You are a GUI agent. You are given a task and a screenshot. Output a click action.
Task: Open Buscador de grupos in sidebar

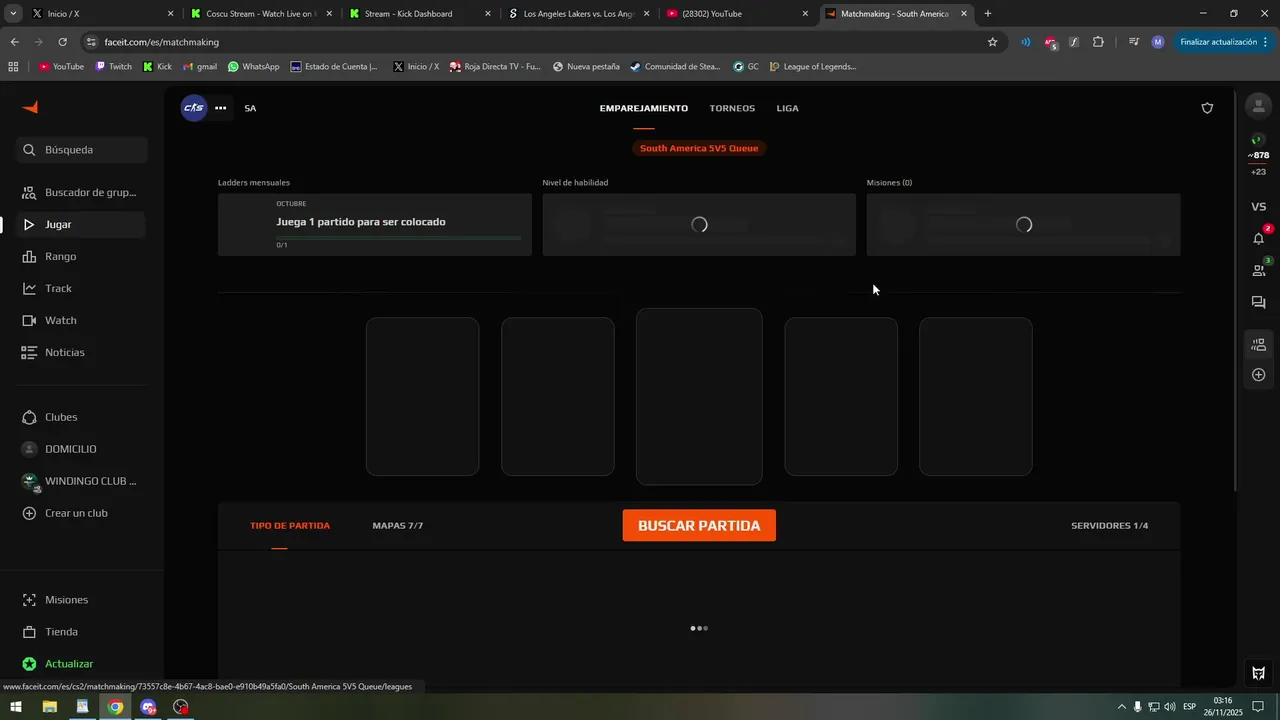click(82, 192)
